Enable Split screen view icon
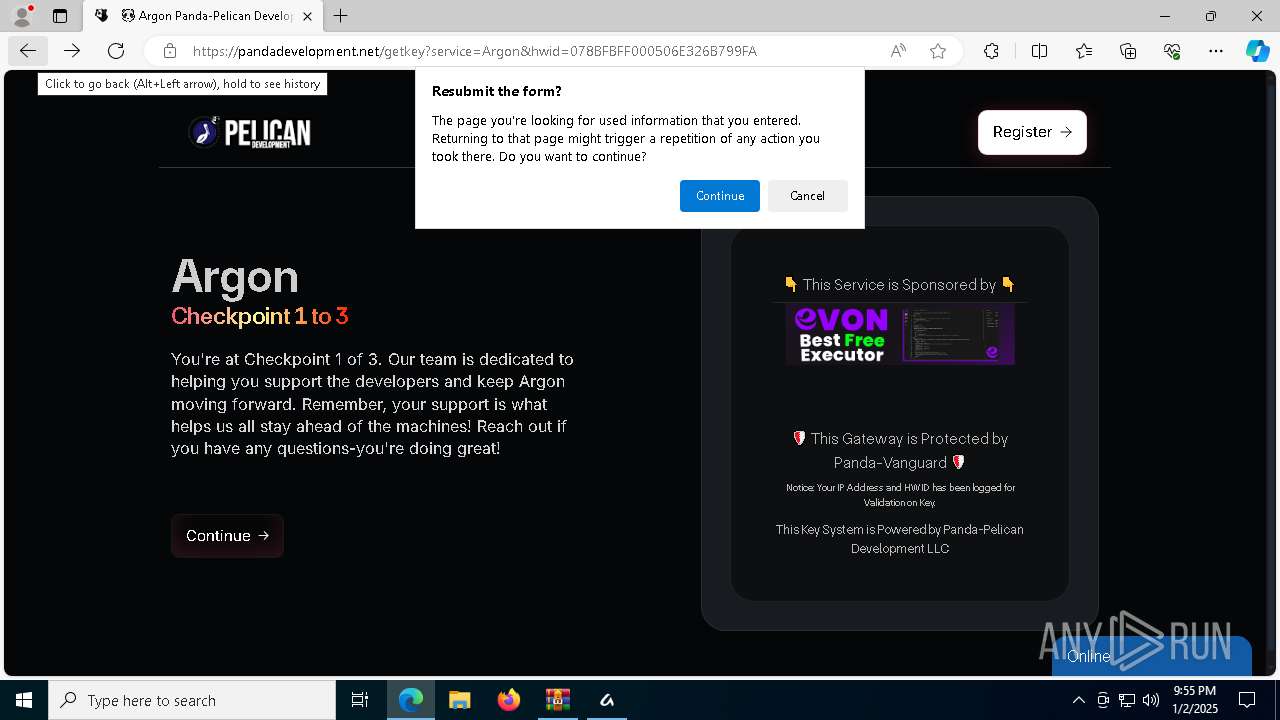The image size is (1280, 720). [x=1039, y=51]
